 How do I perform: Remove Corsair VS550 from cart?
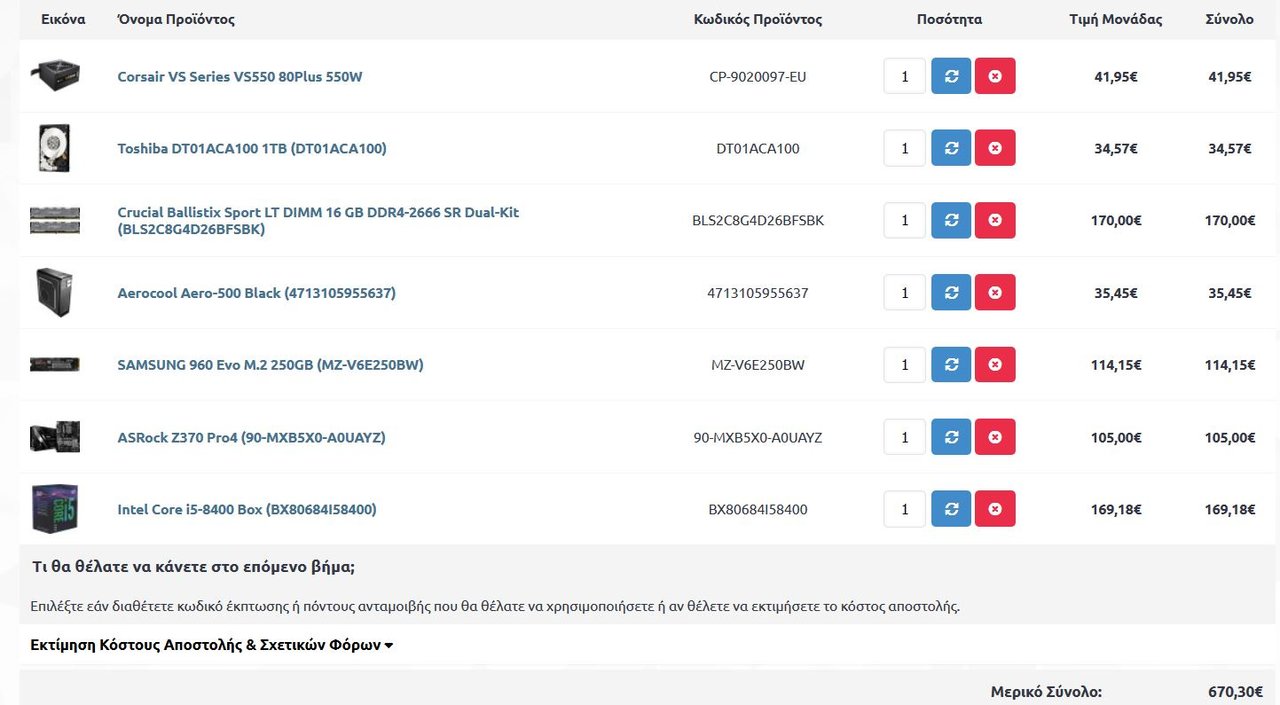(x=995, y=76)
